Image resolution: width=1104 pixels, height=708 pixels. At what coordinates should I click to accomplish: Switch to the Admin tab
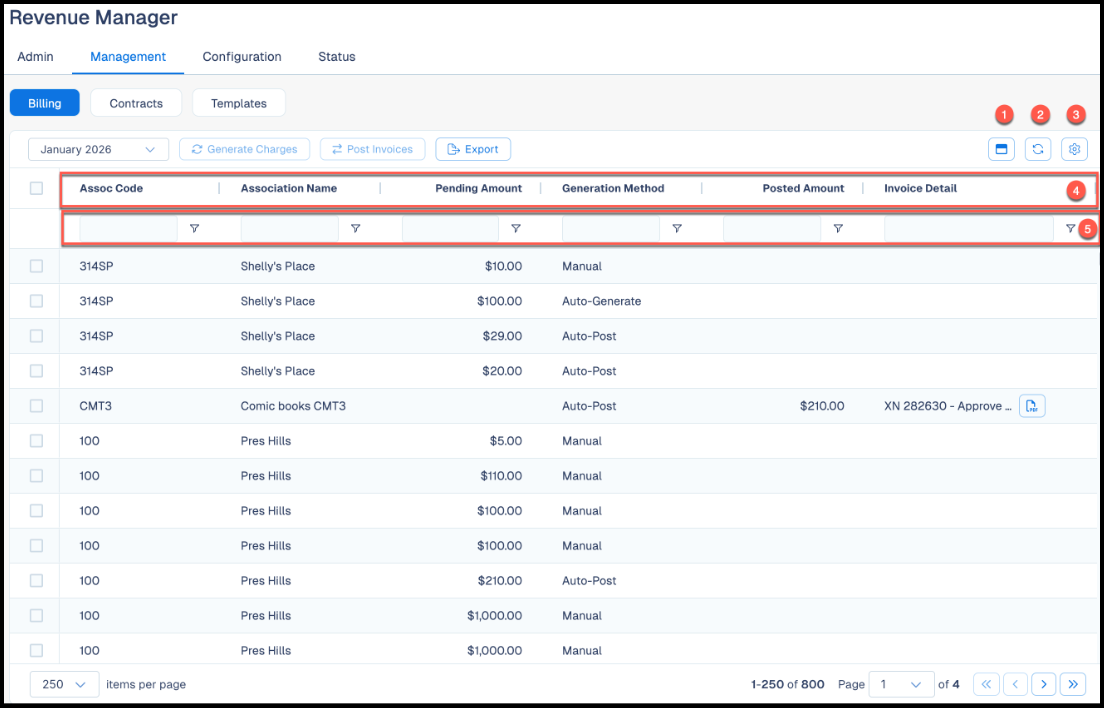(35, 57)
